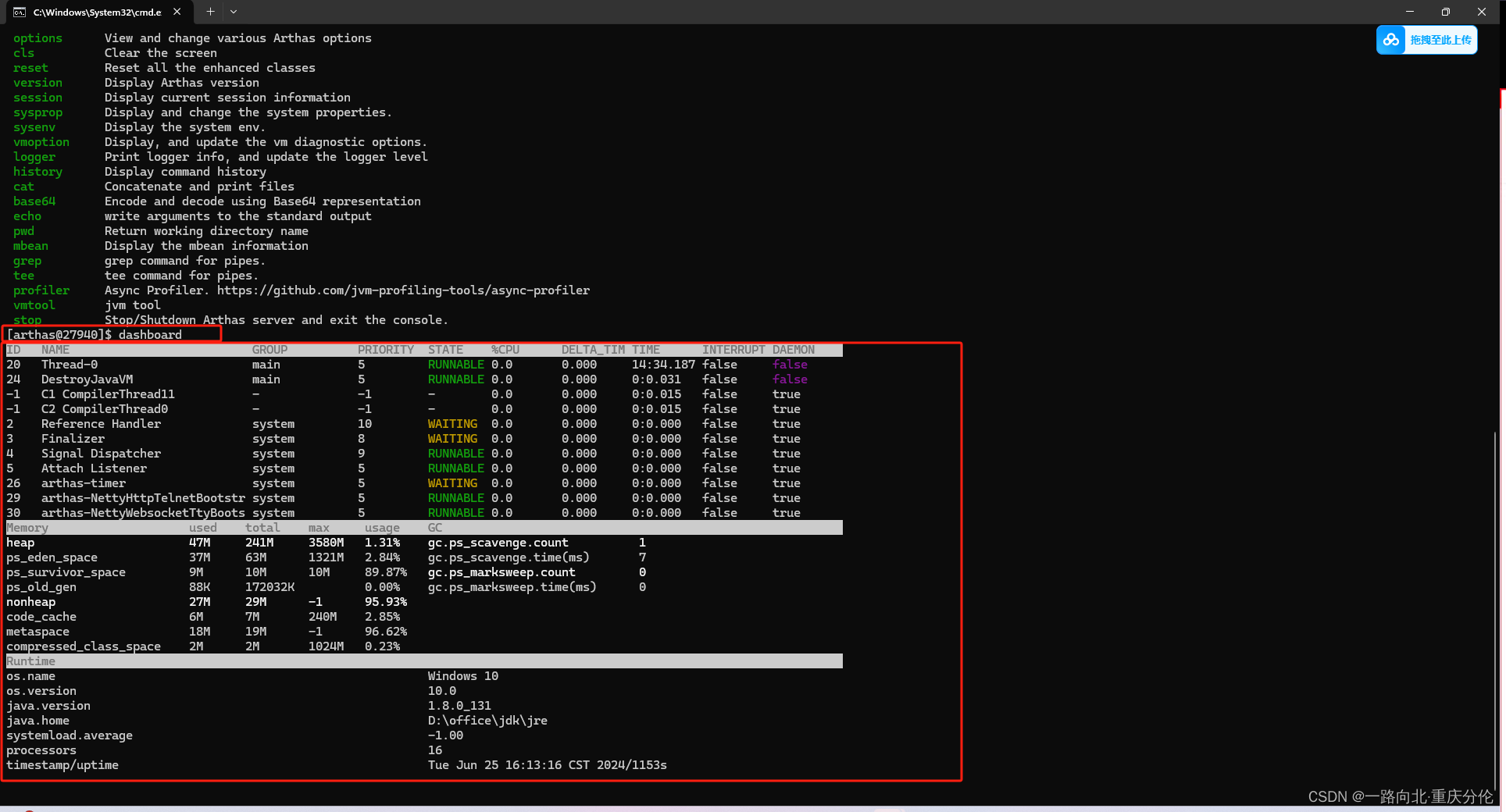Click the 'Attach Listener' thread name
The height and width of the screenshot is (812, 1506).
pyautogui.click(x=94, y=468)
